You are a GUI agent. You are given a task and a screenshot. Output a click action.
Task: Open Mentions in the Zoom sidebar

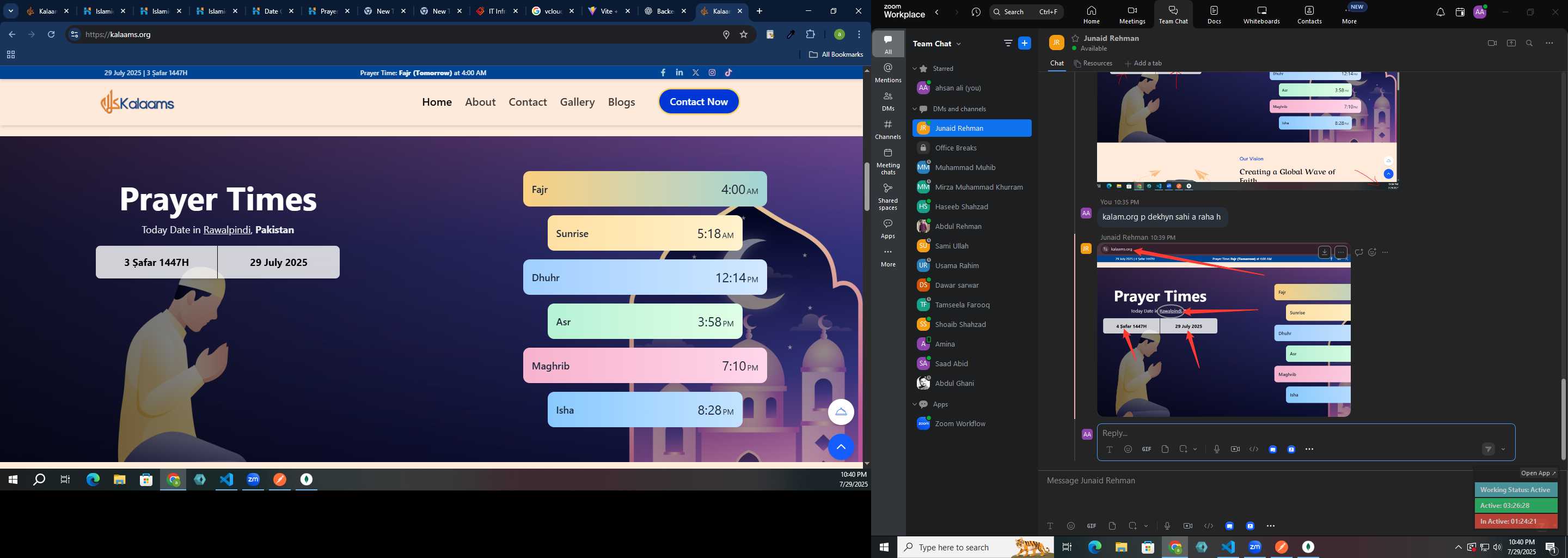click(x=888, y=72)
